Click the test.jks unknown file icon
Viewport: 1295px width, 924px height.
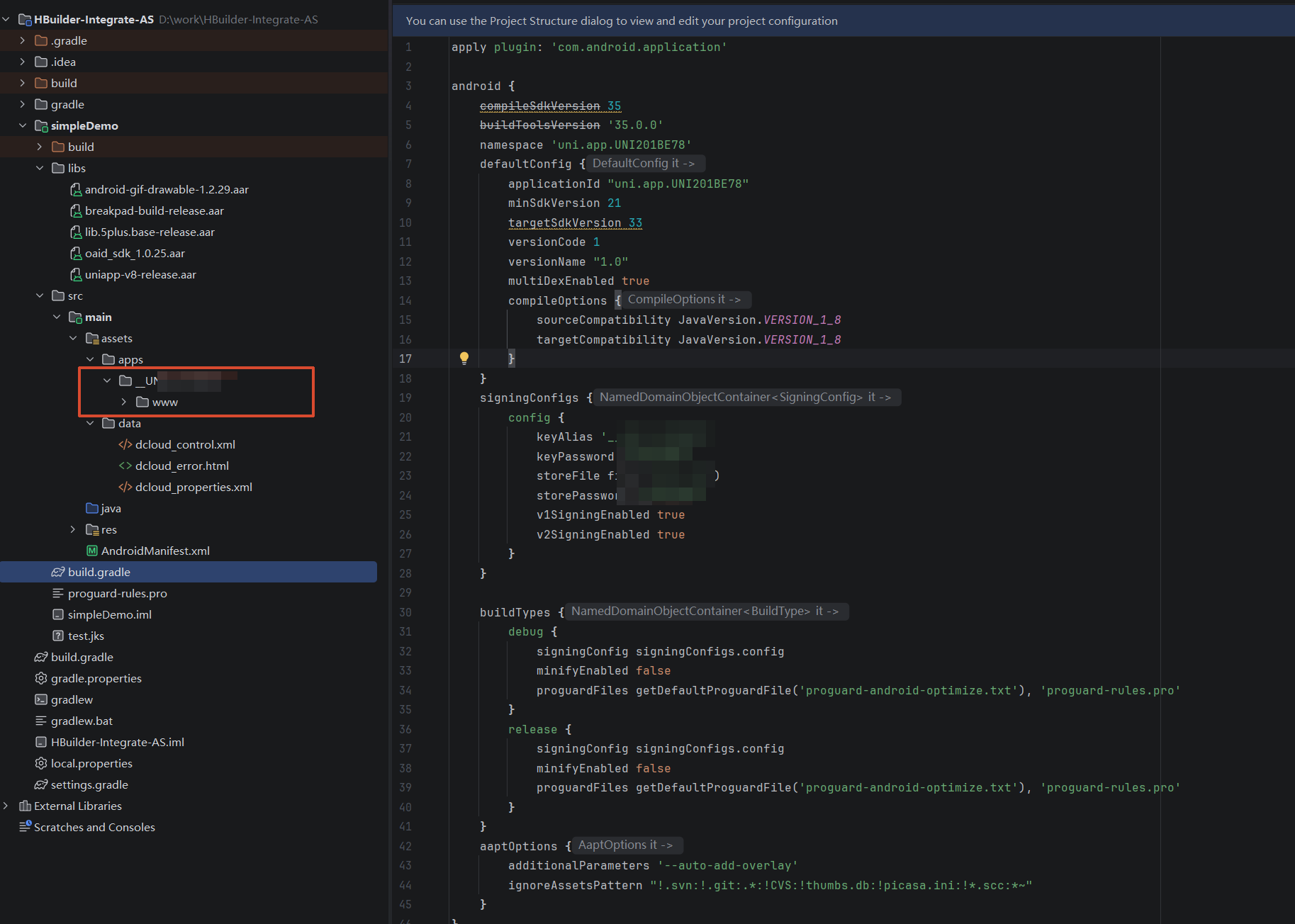(x=58, y=636)
